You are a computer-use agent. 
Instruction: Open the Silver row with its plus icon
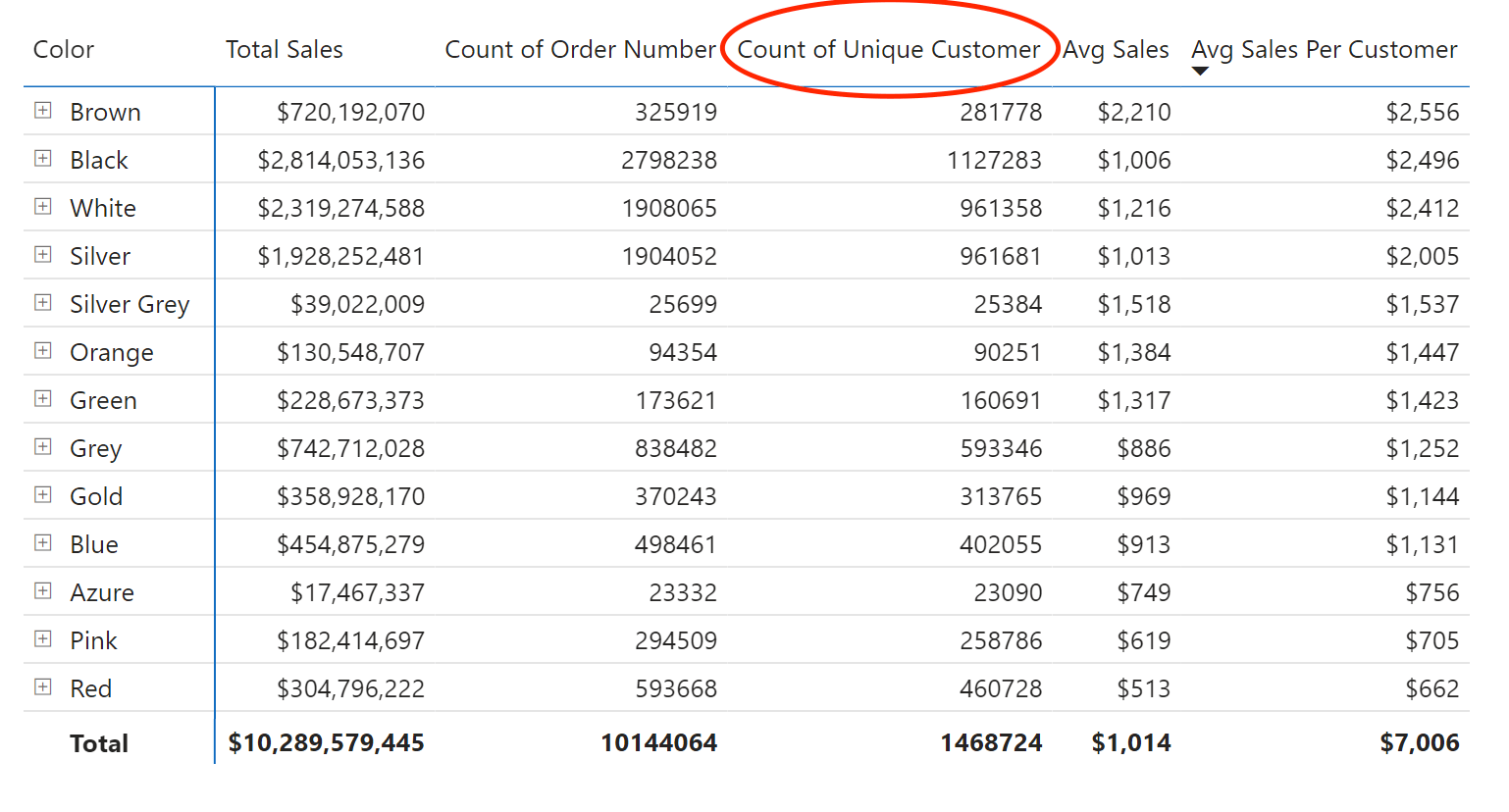(x=42, y=255)
